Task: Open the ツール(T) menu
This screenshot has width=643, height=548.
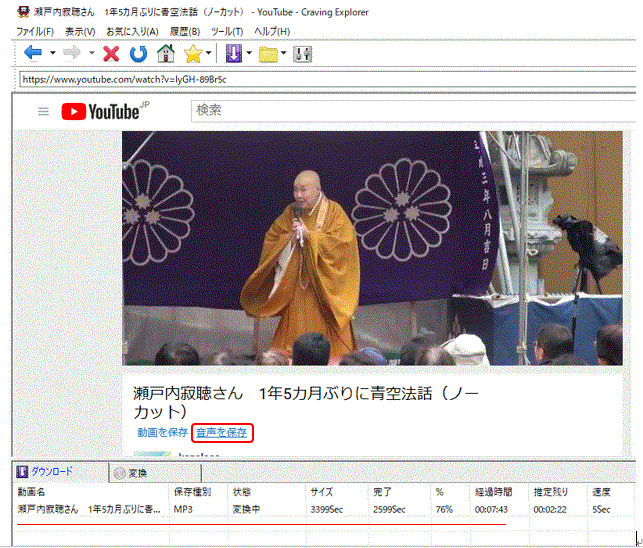Action: click(227, 32)
